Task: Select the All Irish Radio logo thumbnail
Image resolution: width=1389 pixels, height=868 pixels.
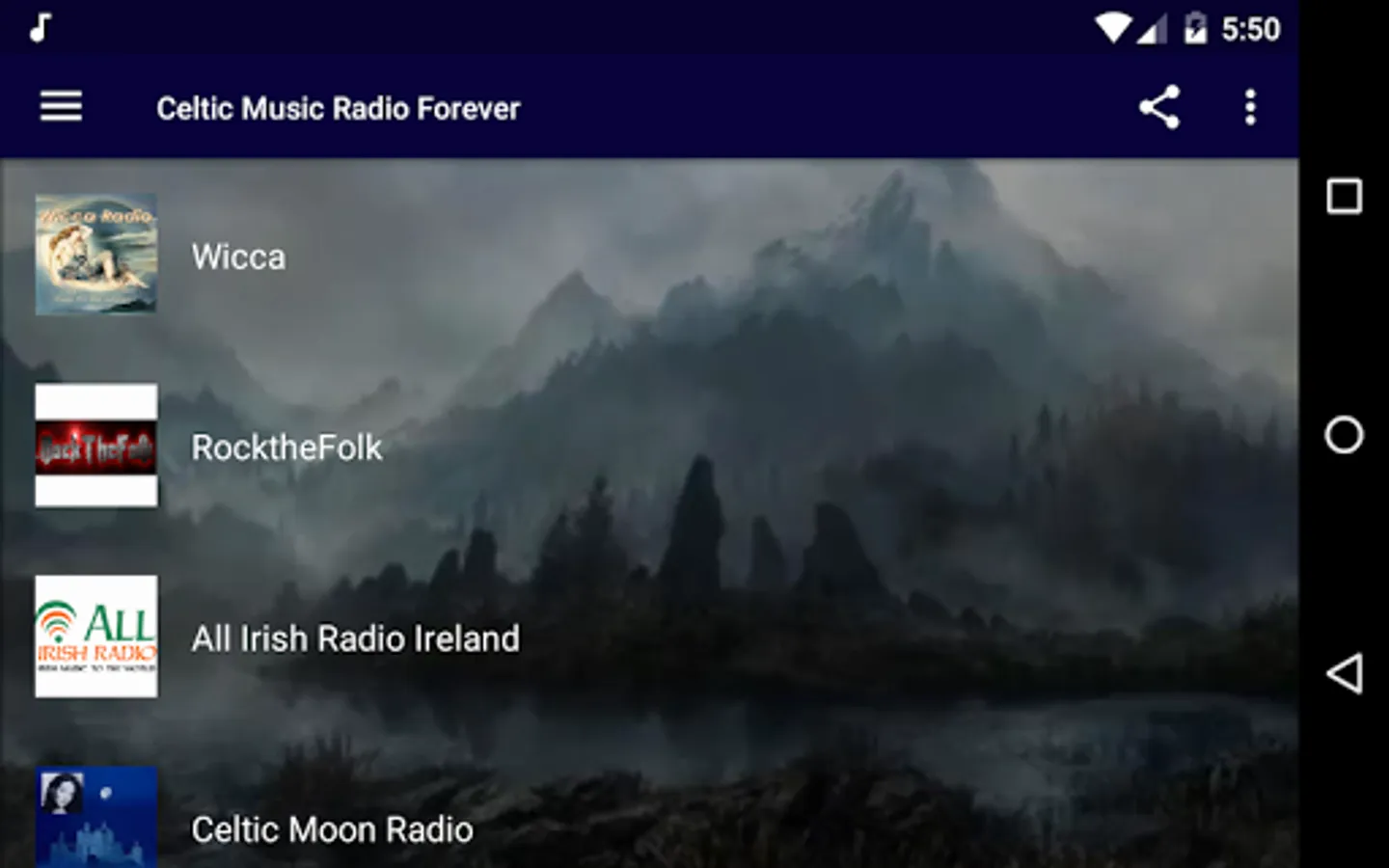Action: click(96, 637)
